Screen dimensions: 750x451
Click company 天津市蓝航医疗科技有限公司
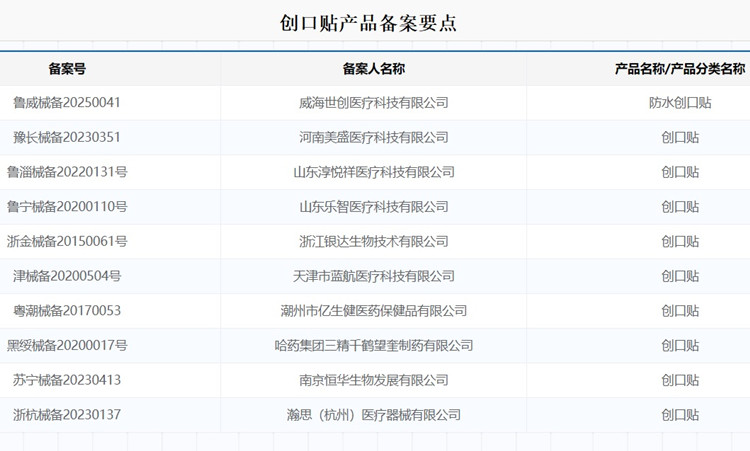click(x=374, y=276)
